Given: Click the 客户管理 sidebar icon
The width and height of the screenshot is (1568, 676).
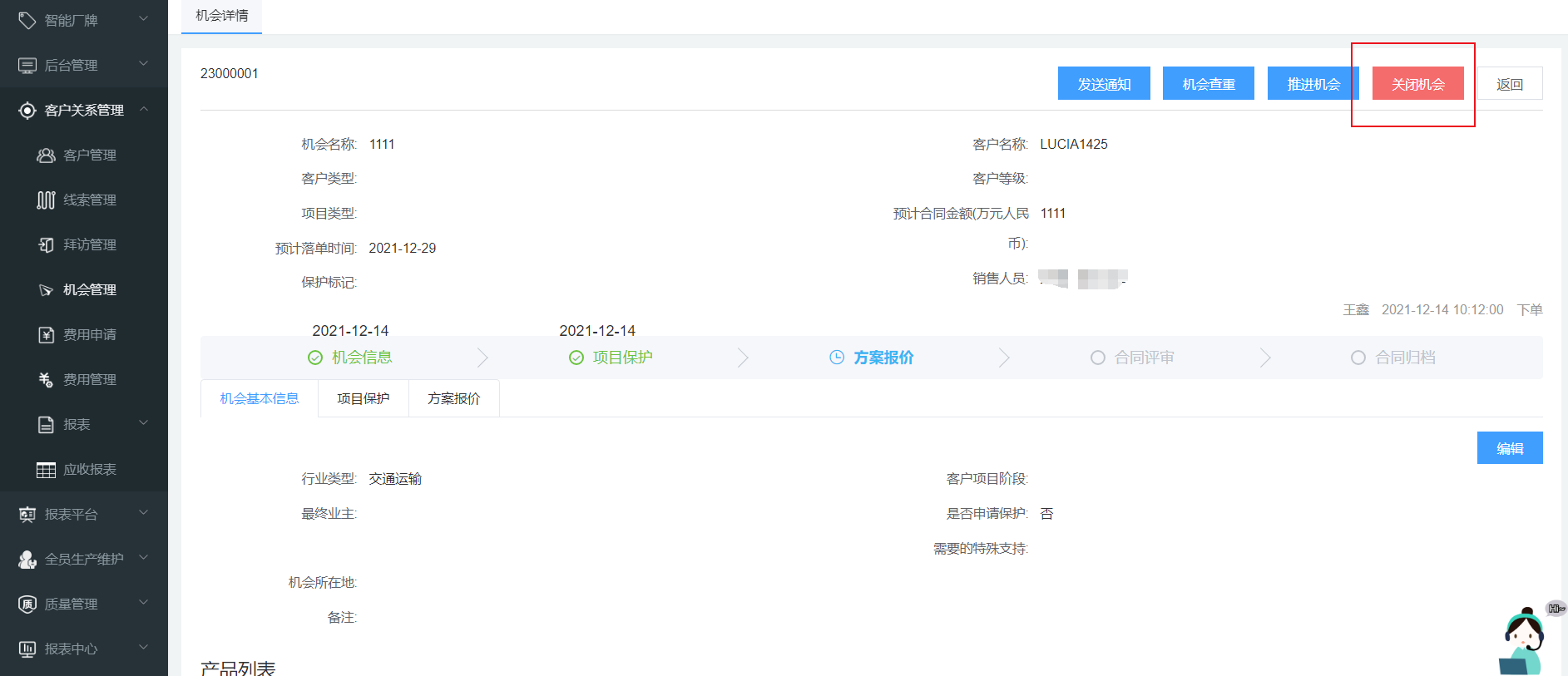Looking at the screenshot, I should click(x=46, y=155).
